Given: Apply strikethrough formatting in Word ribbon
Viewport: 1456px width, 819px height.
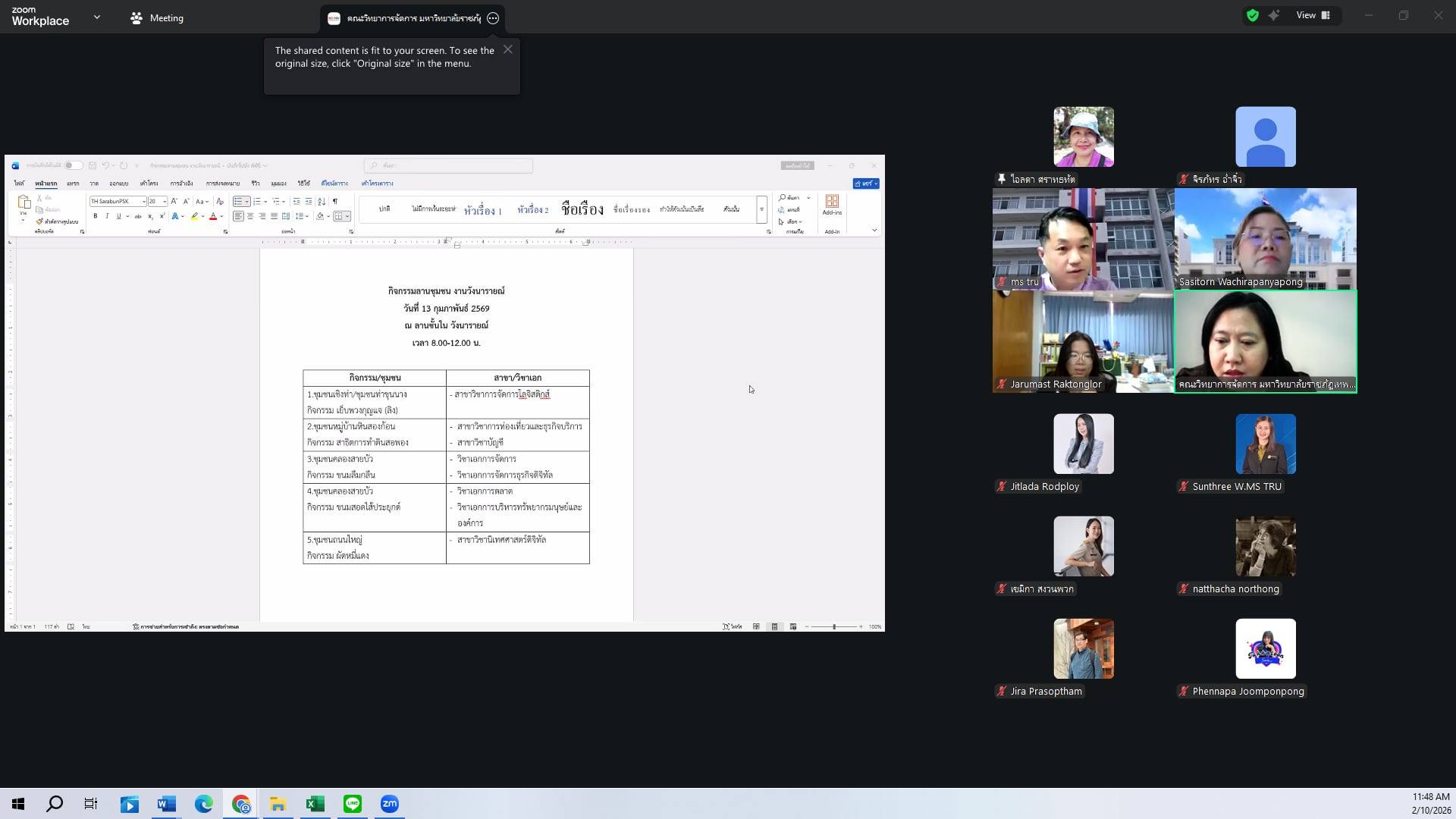Looking at the screenshot, I should point(138,216).
